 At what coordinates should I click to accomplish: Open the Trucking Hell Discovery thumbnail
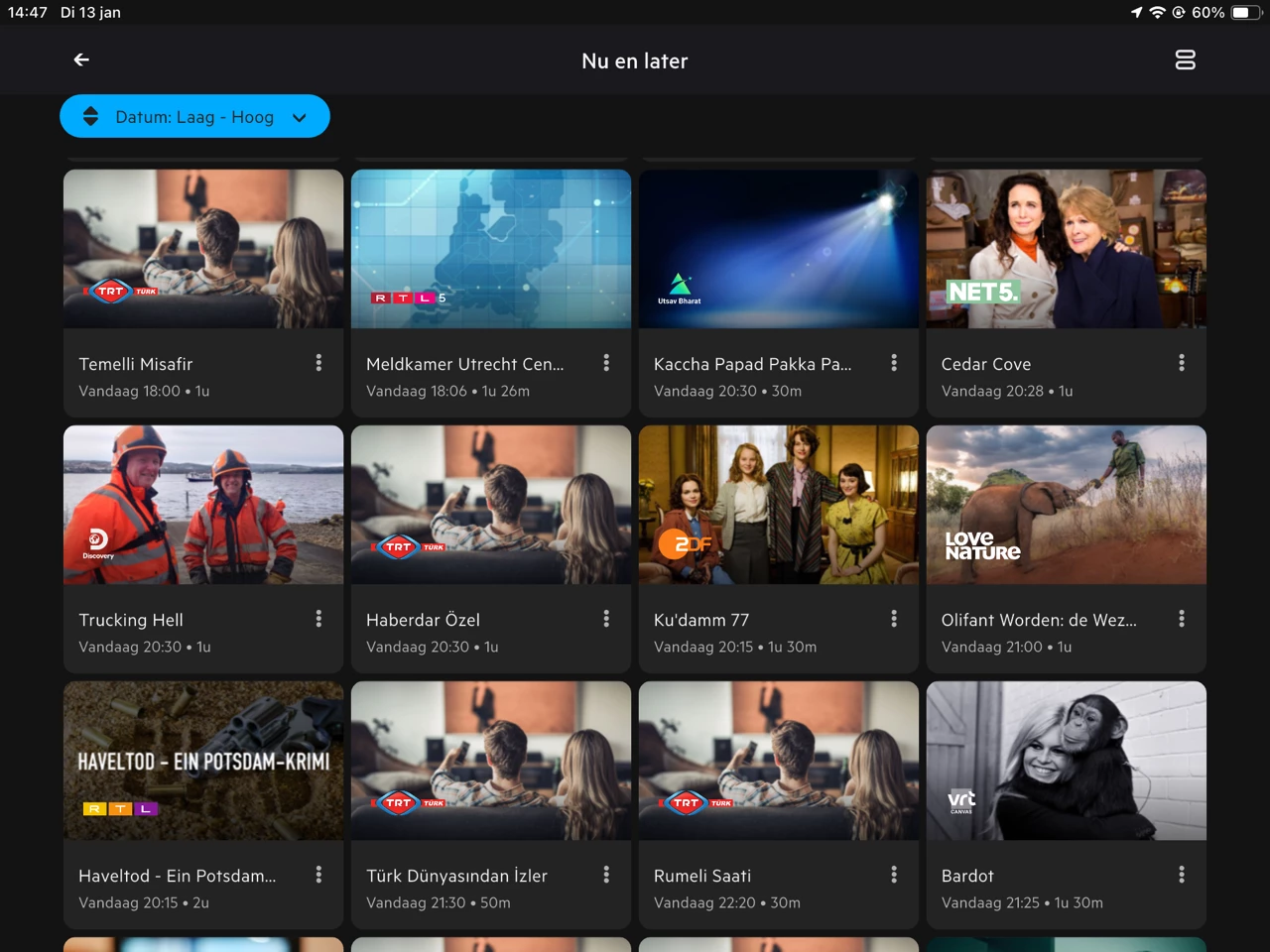point(203,505)
